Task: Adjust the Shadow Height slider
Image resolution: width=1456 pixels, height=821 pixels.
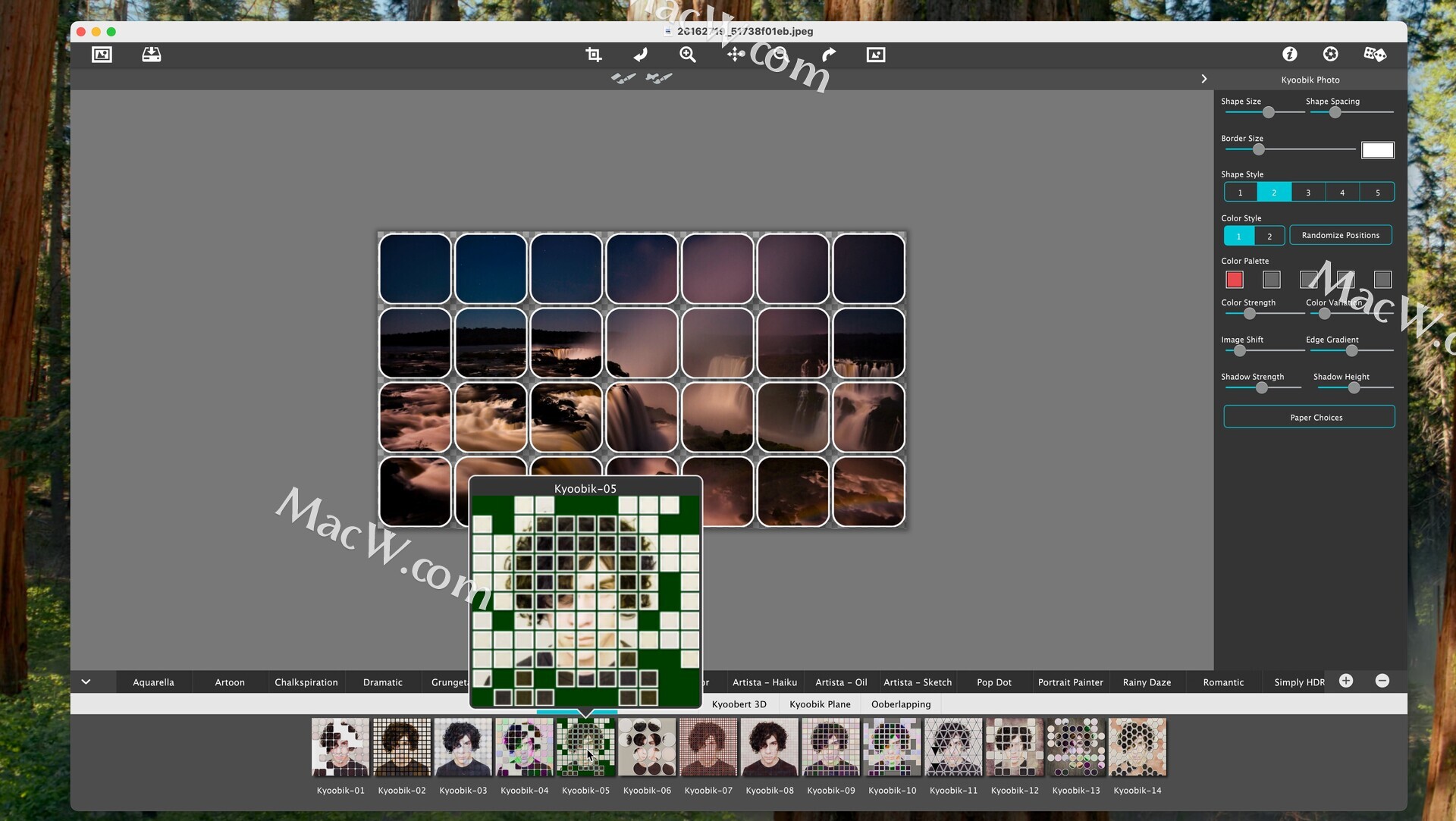Action: [x=1354, y=387]
